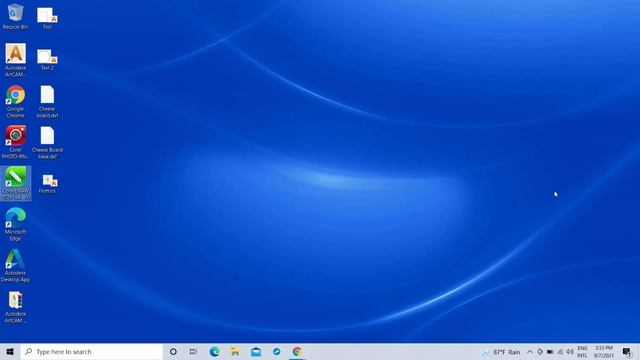Select the Flotturs desktop file icon

point(47,184)
